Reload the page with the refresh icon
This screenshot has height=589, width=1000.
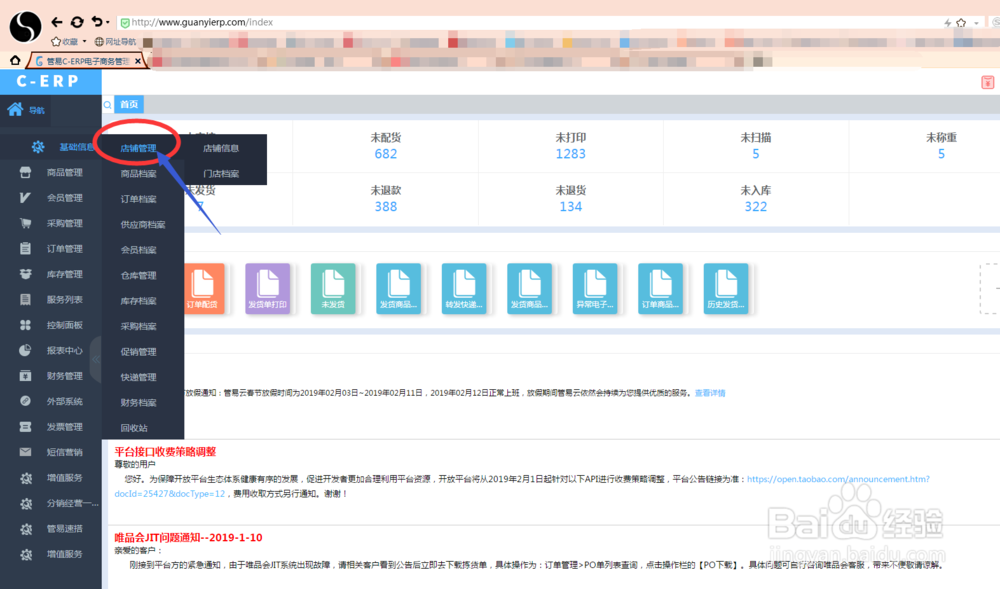(x=77, y=22)
